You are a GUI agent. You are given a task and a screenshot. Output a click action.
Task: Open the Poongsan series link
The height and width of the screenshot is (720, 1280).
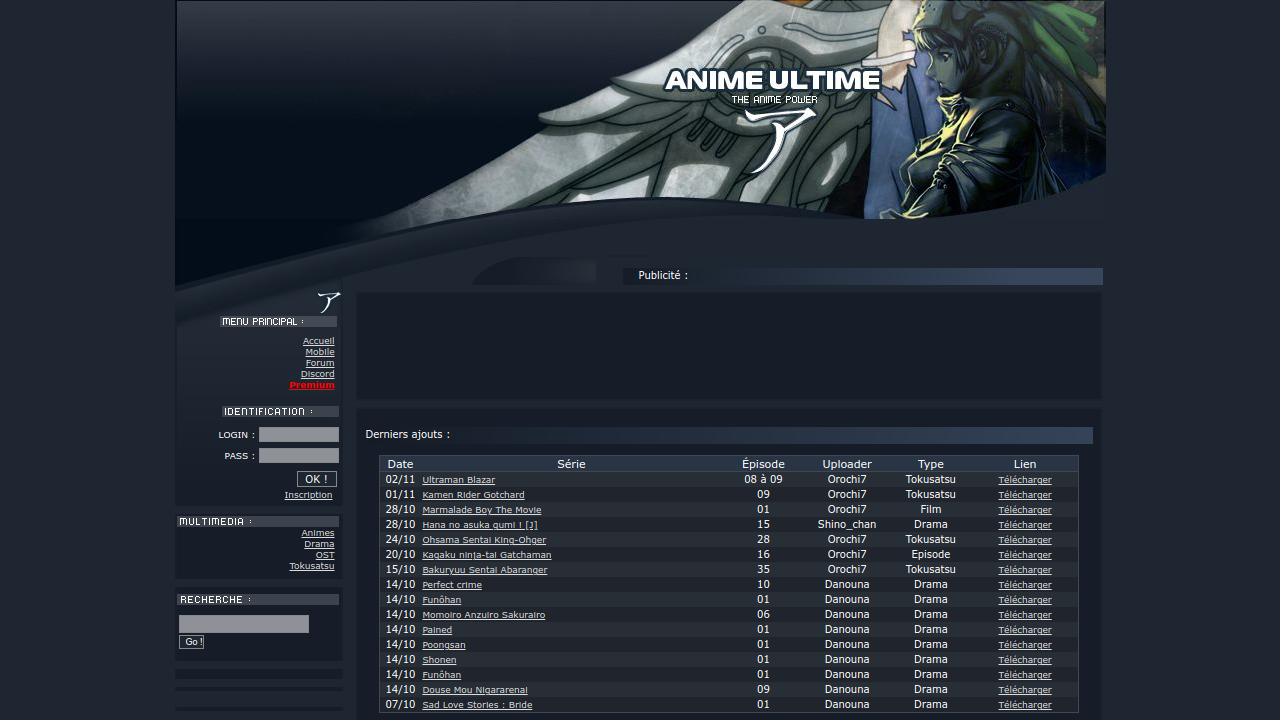pyautogui.click(x=444, y=645)
